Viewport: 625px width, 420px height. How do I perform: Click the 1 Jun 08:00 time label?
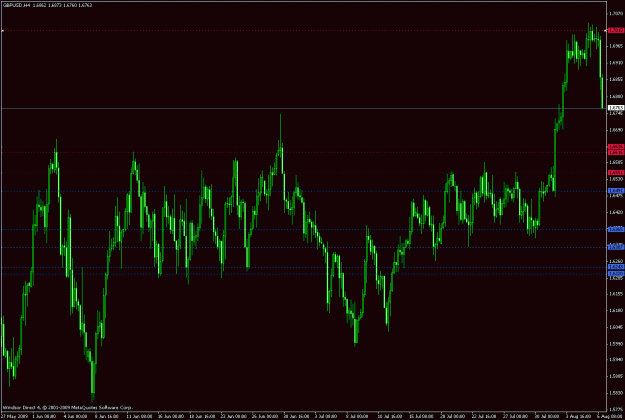(44, 416)
